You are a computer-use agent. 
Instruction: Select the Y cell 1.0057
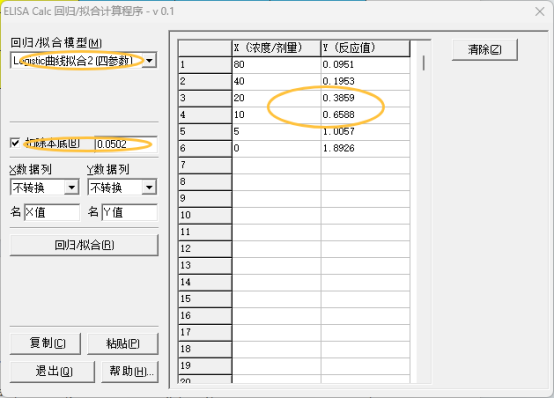pyautogui.click(x=365, y=132)
